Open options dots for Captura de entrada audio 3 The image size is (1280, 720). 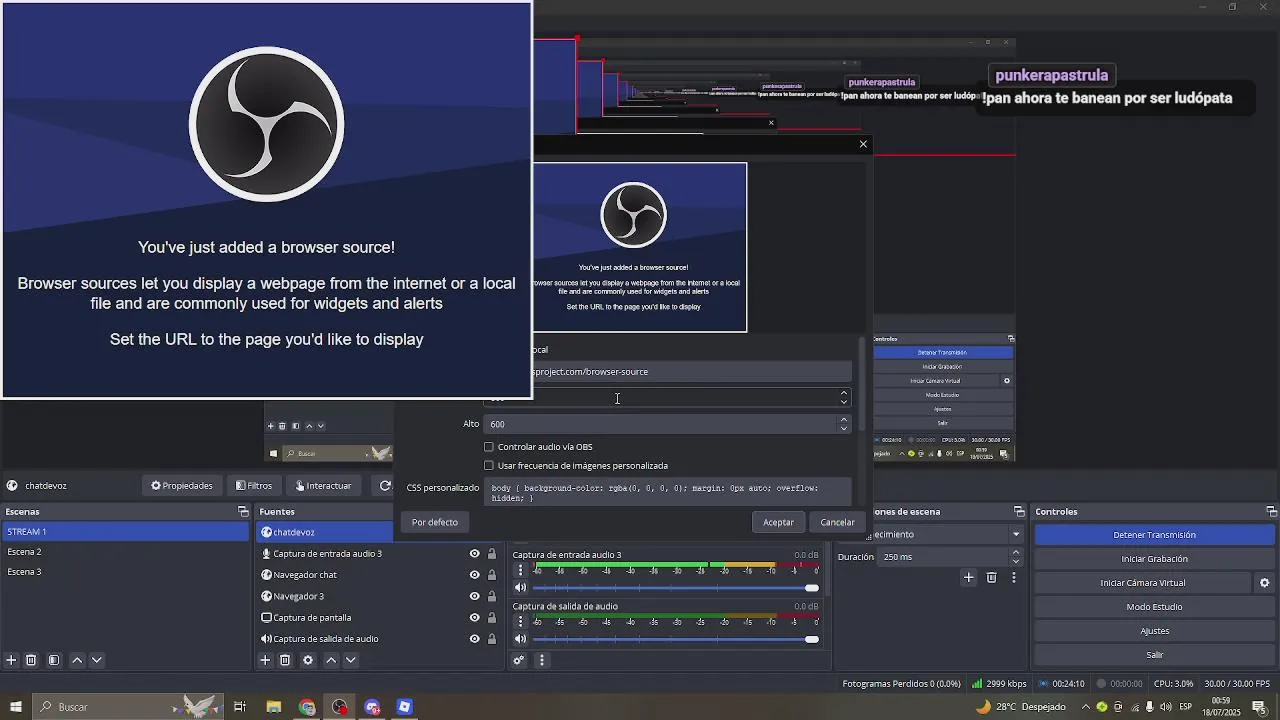click(x=520, y=570)
